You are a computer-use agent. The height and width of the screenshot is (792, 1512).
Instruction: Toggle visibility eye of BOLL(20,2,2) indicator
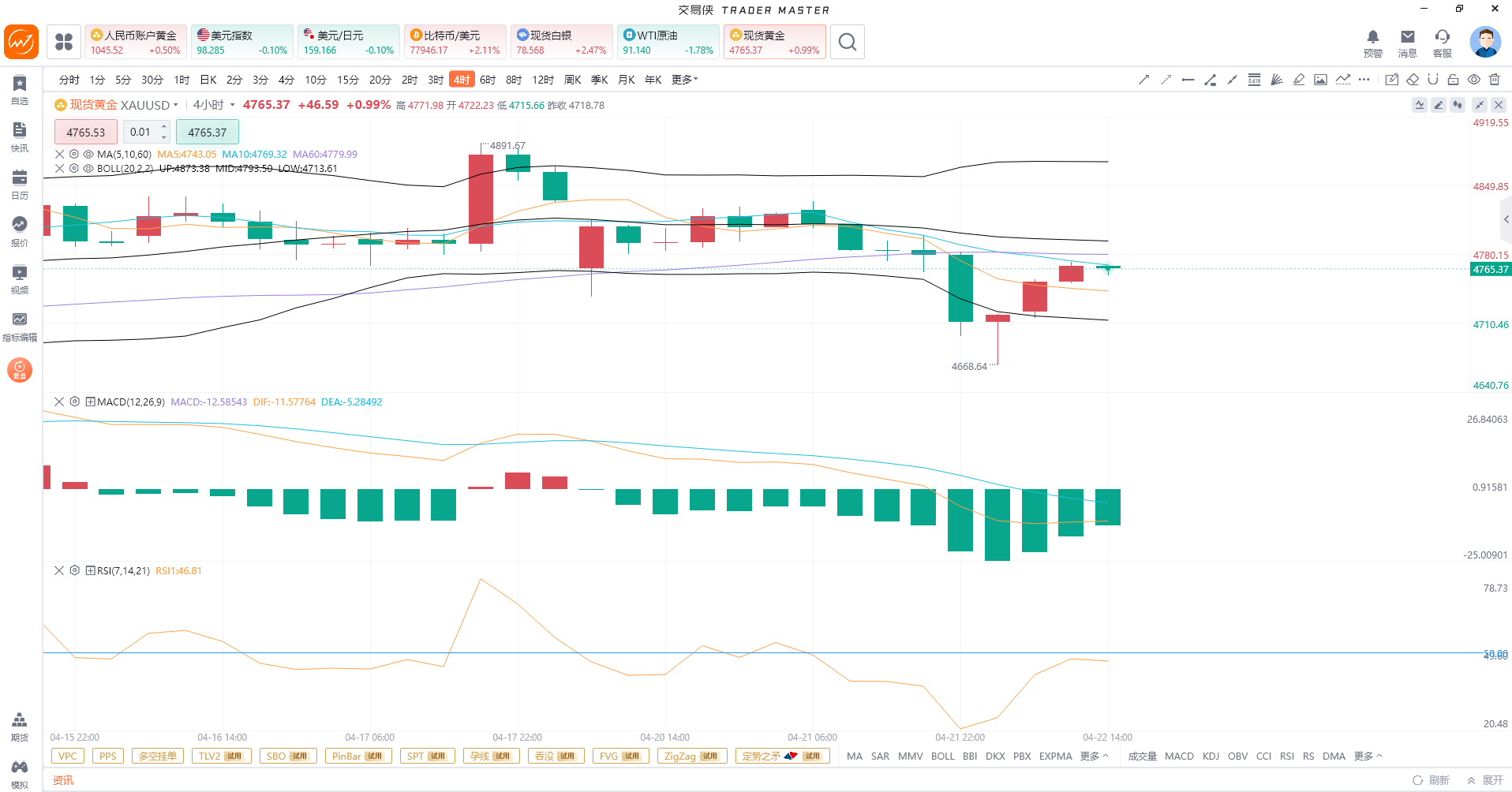[x=88, y=169]
